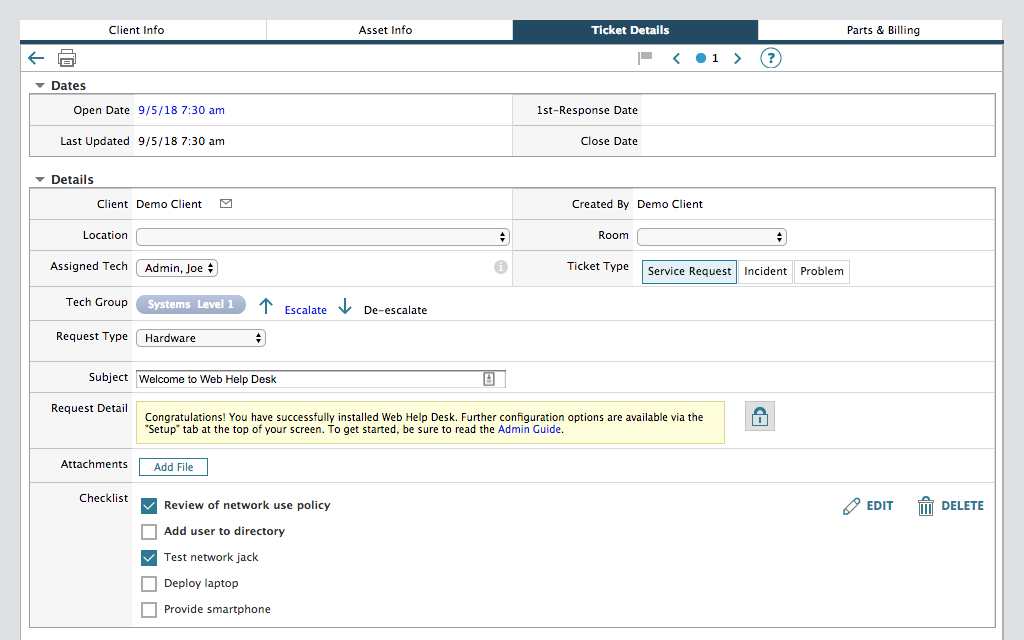Click the lock icon beside Request Detail
Viewport: 1024px width, 640px height.
[759, 416]
